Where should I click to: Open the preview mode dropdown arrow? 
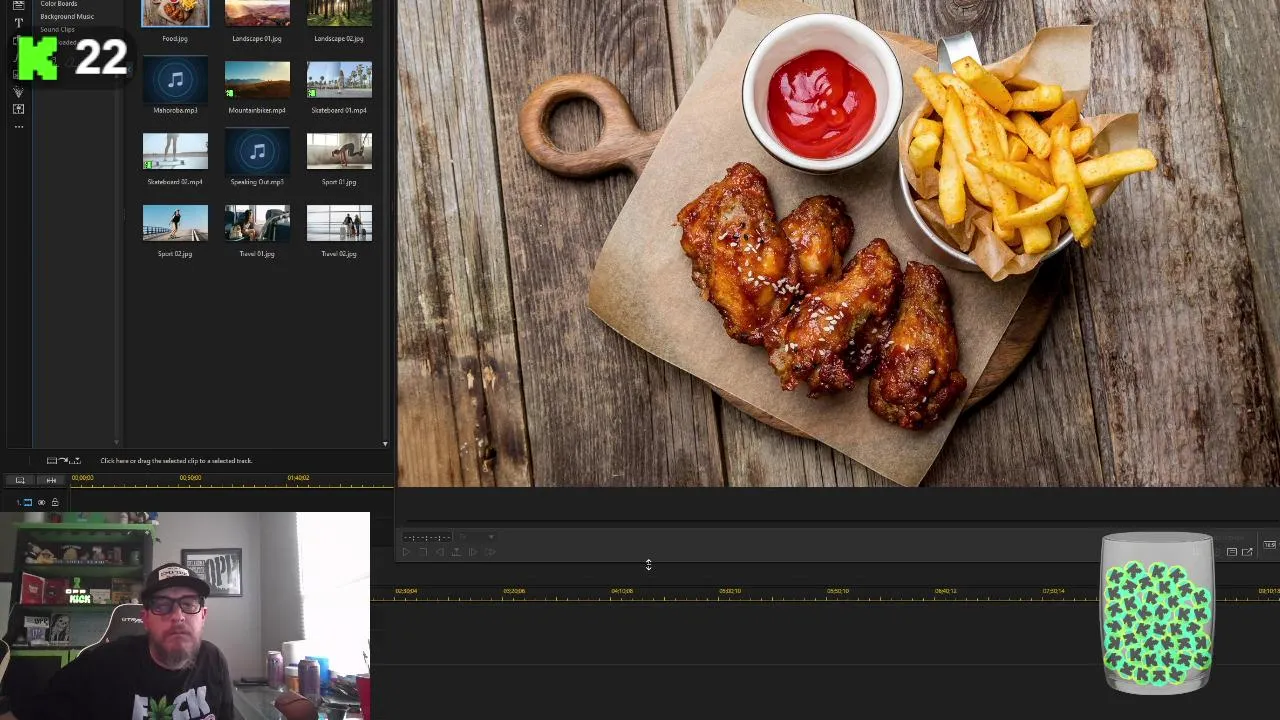491,537
